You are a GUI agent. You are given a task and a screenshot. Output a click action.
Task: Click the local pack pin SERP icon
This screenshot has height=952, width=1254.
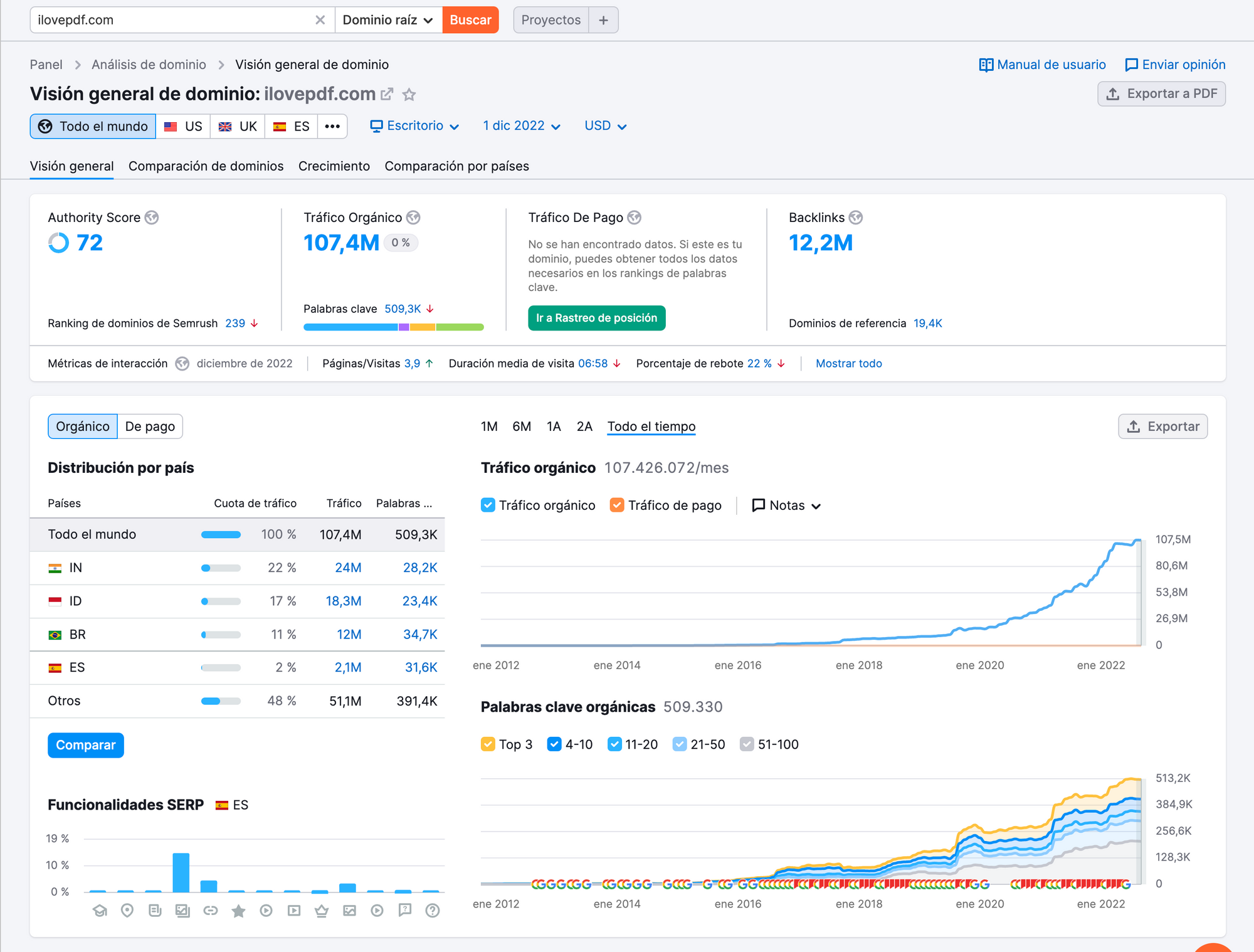coord(127,911)
